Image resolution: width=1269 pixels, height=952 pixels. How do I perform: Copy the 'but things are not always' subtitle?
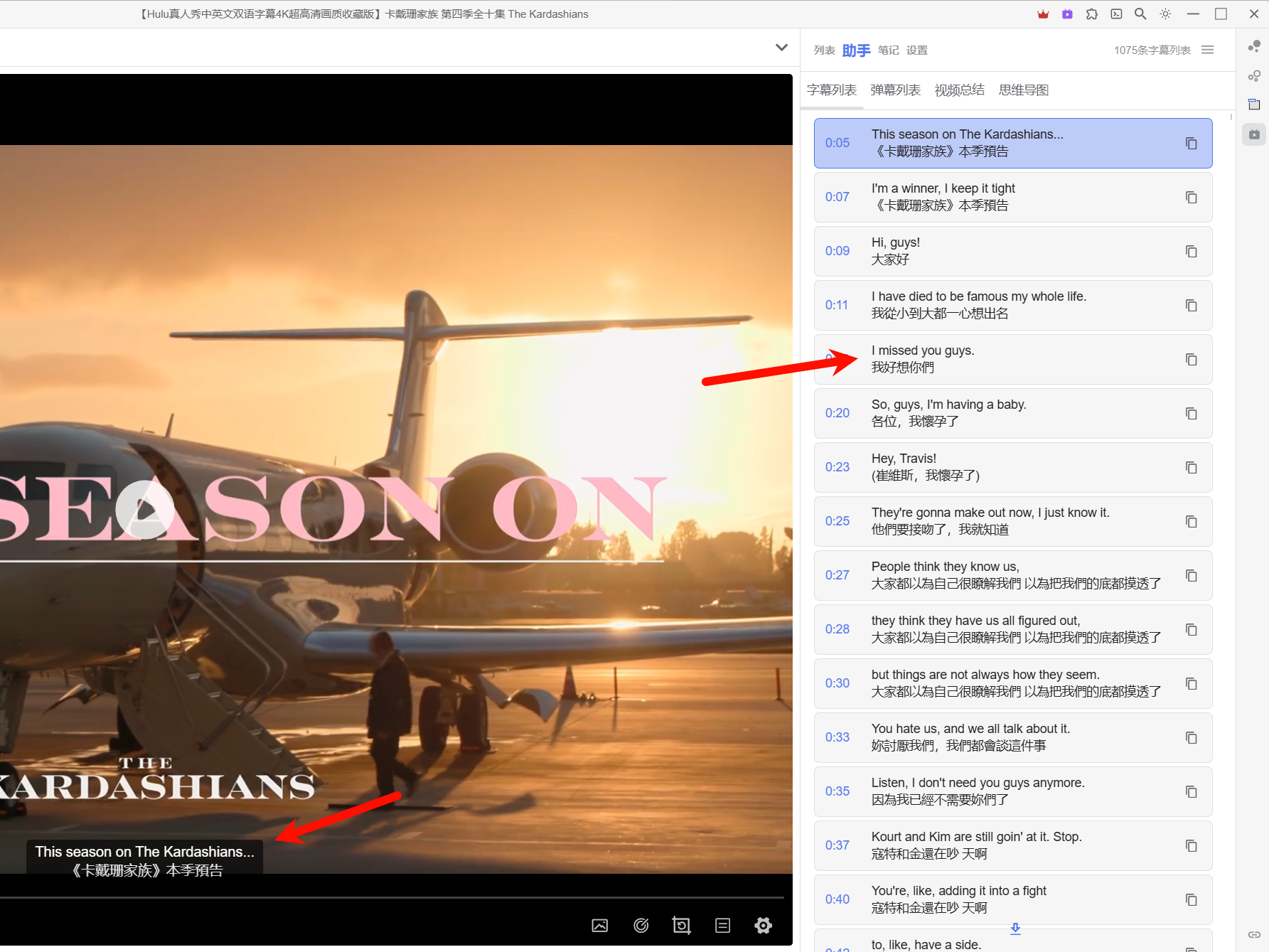pyautogui.click(x=1192, y=684)
